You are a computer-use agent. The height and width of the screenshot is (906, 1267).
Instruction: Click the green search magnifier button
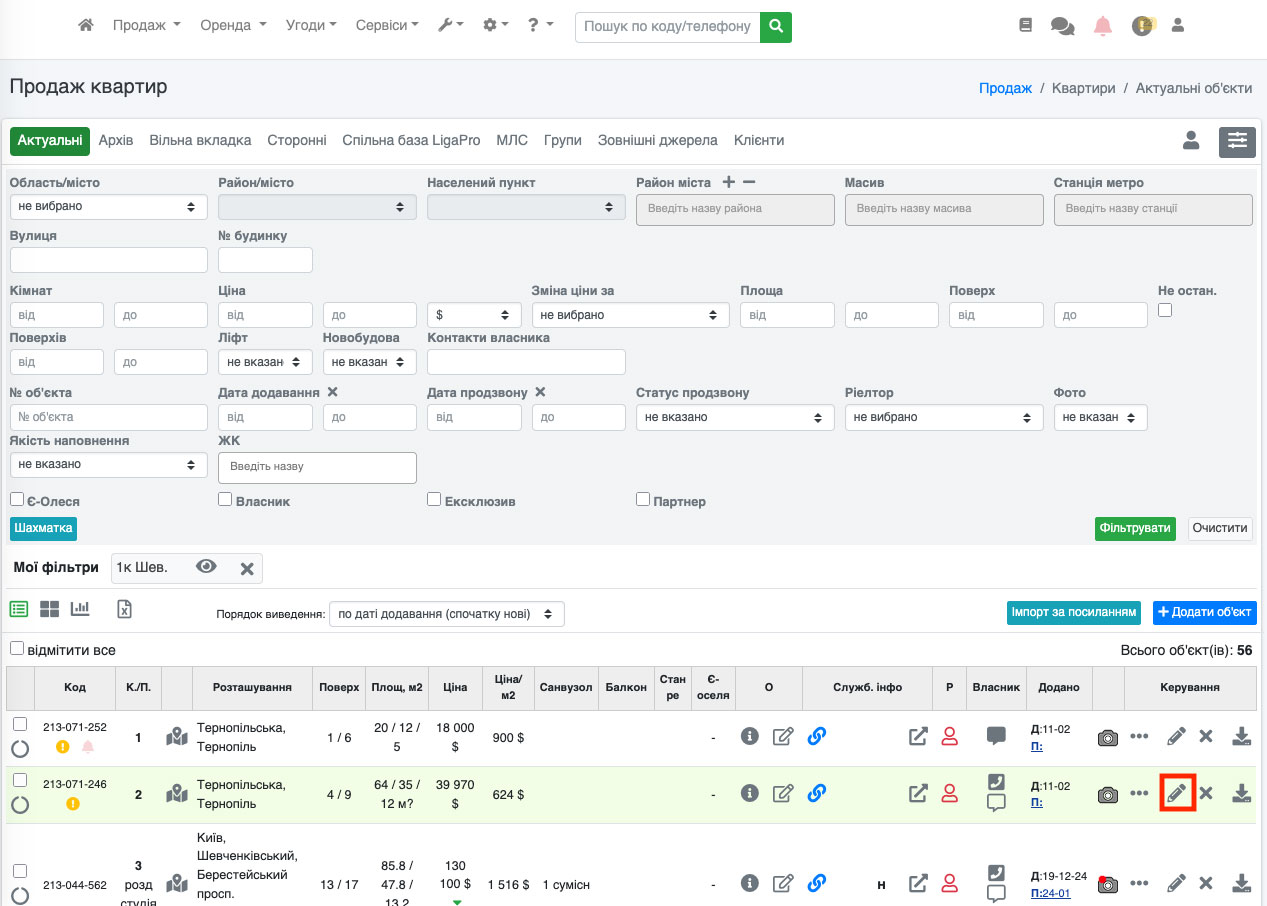(775, 26)
